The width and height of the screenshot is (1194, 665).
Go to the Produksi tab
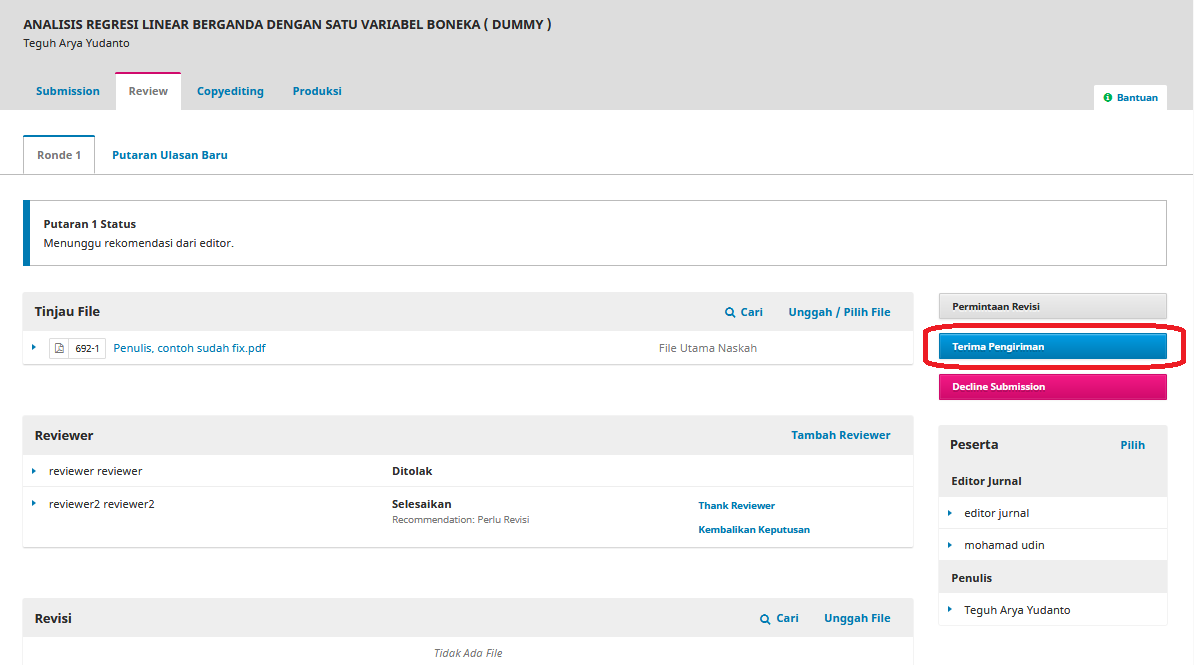pyautogui.click(x=317, y=91)
